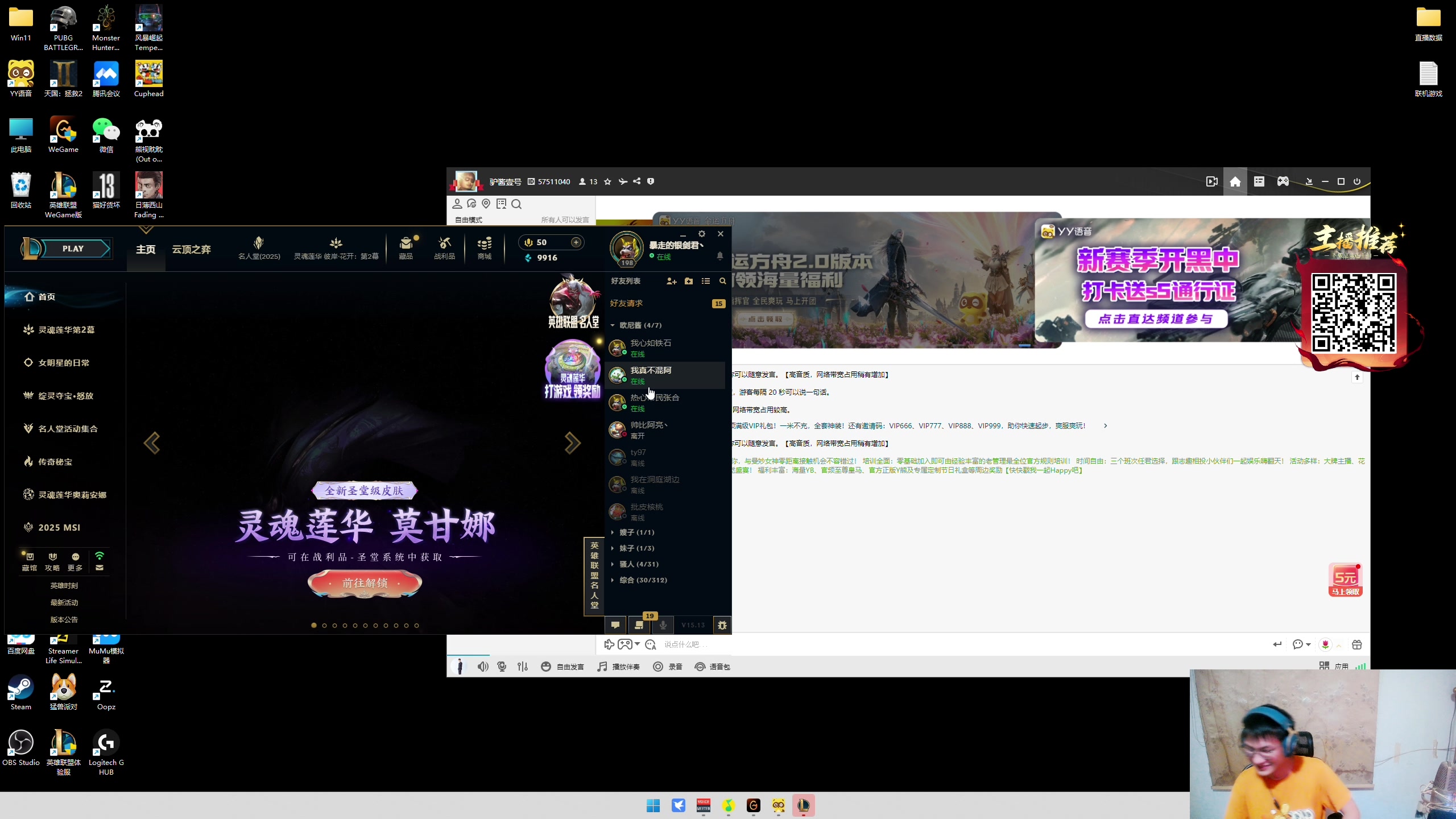Click the bug report icon beside V15.13
The height and width of the screenshot is (819, 1456).
722,624
